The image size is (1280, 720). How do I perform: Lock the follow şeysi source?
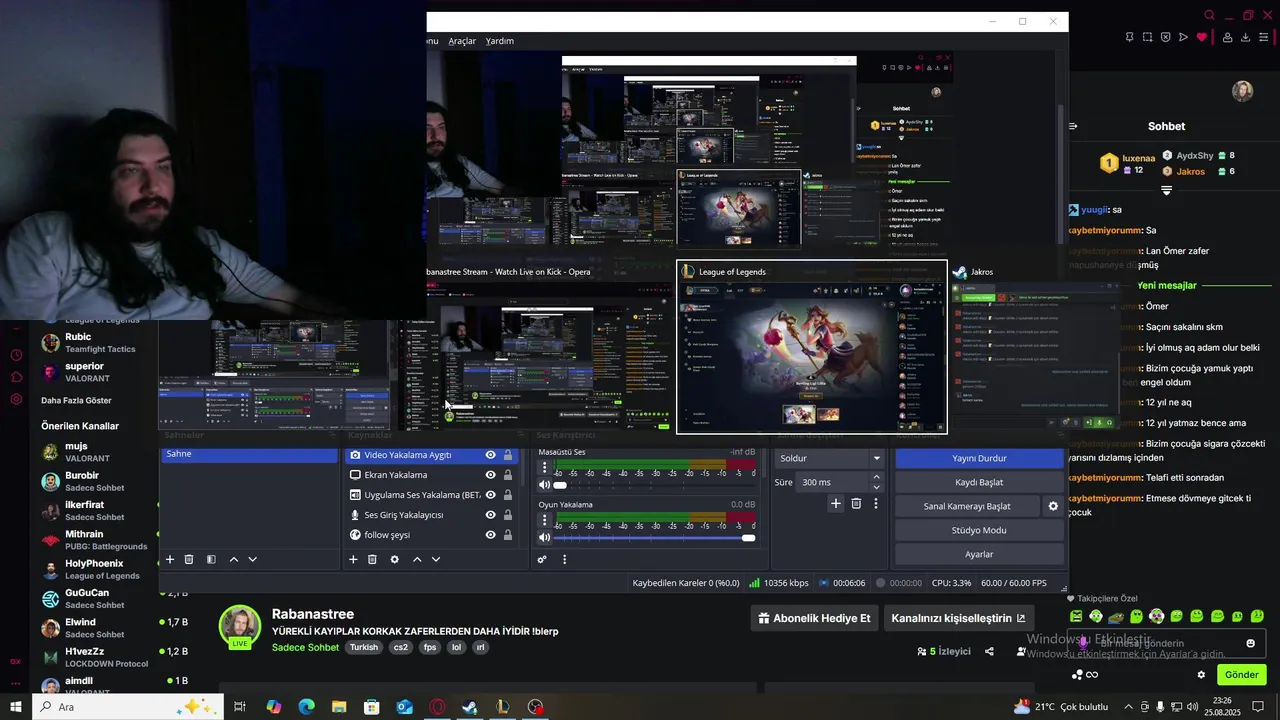[508, 535]
